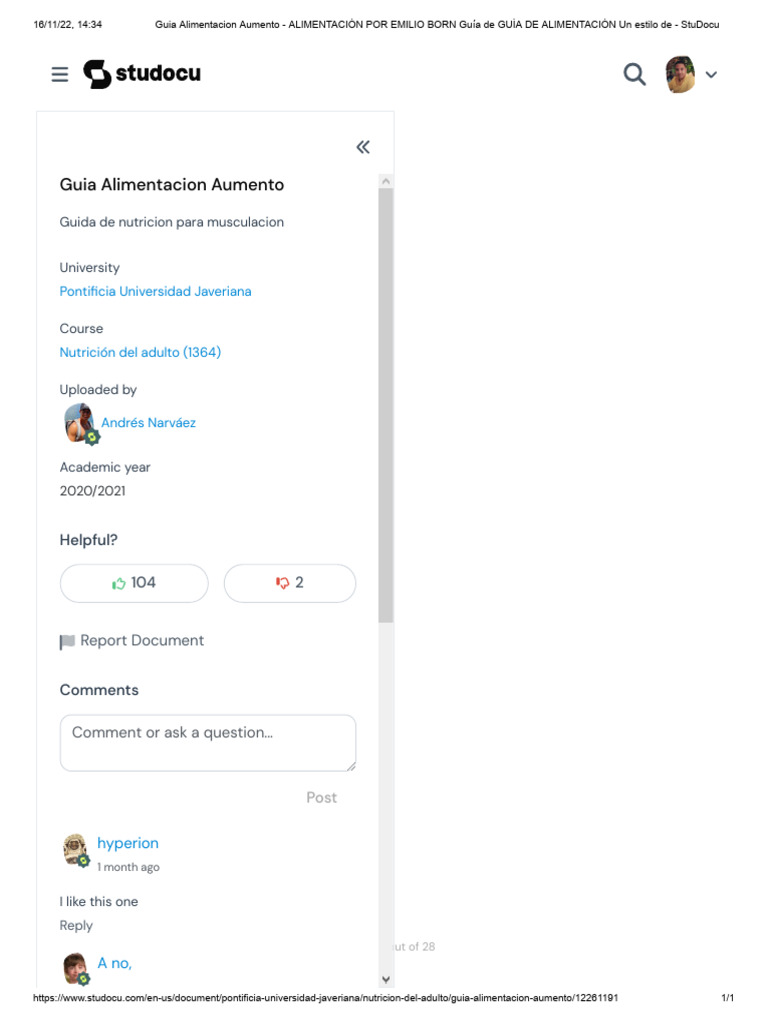Click the Studocu logo
Image resolution: width=768 pixels, height=1024 pixels.
pos(142,74)
